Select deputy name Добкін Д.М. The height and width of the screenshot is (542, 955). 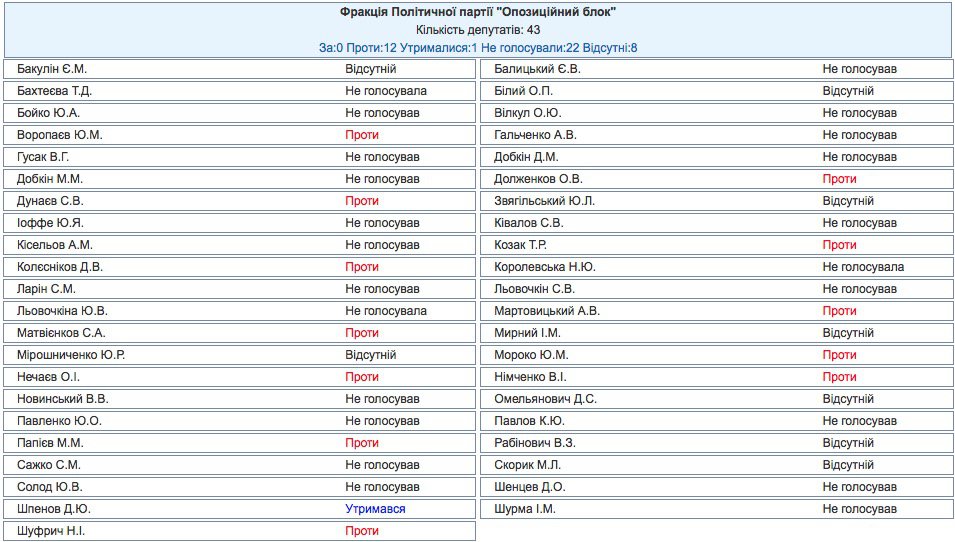(x=527, y=157)
